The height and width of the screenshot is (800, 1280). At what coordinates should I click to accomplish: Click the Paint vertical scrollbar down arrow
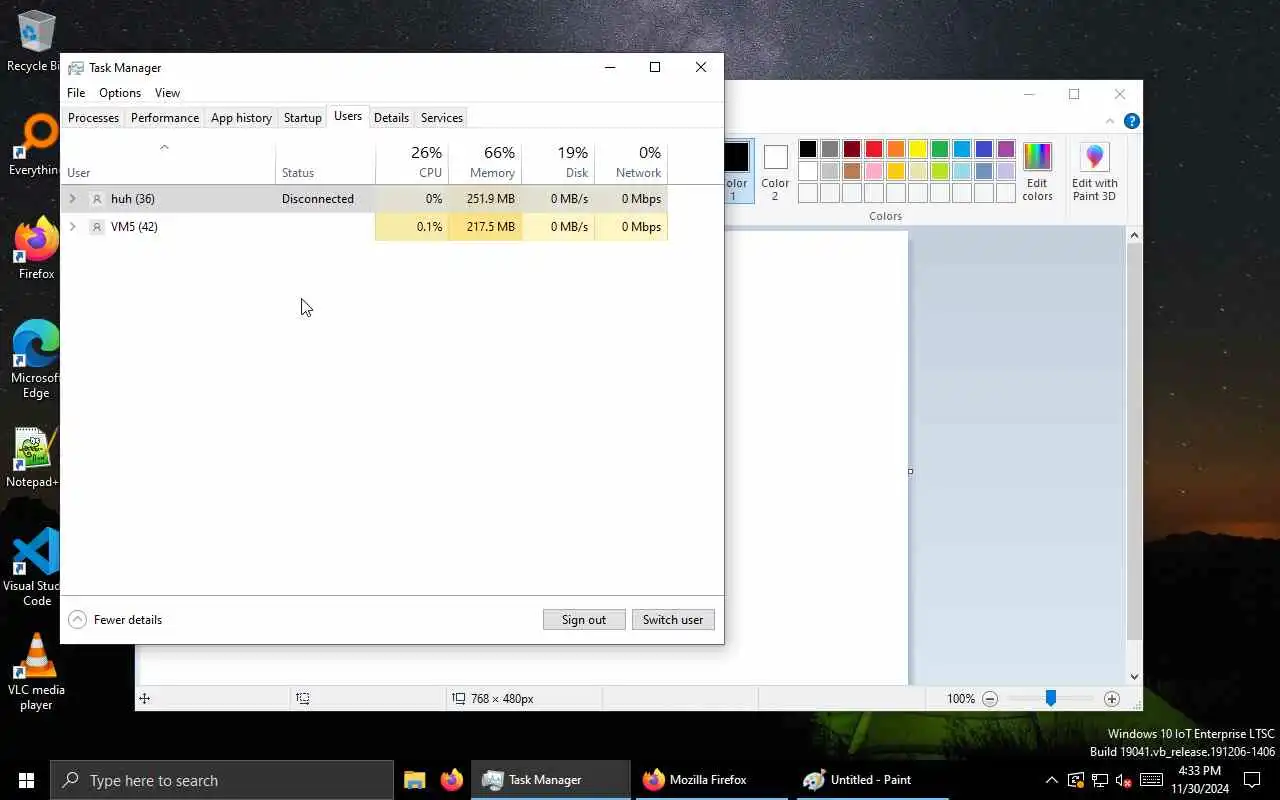click(1134, 677)
